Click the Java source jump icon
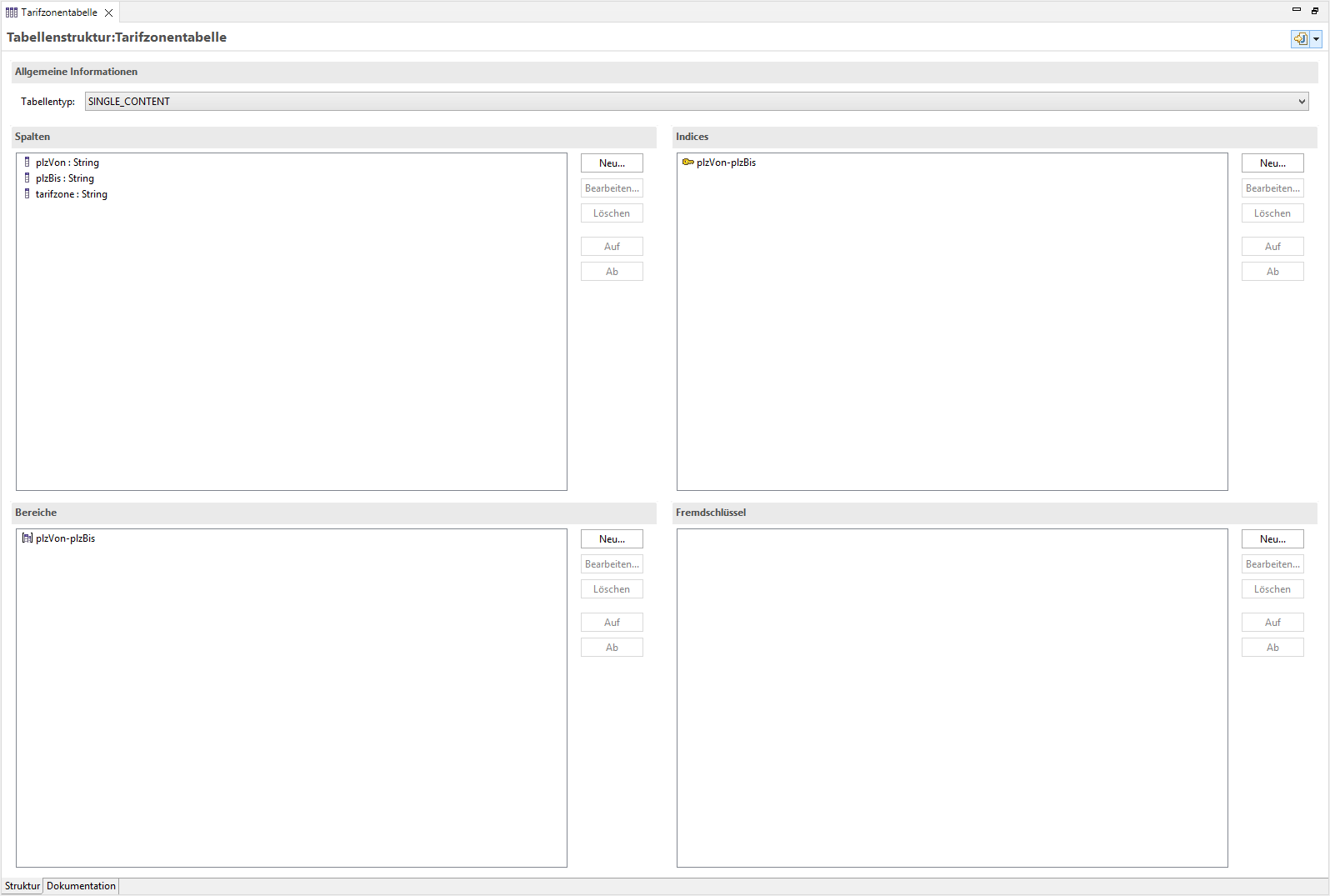This screenshot has width=1330, height=896. [1300, 38]
